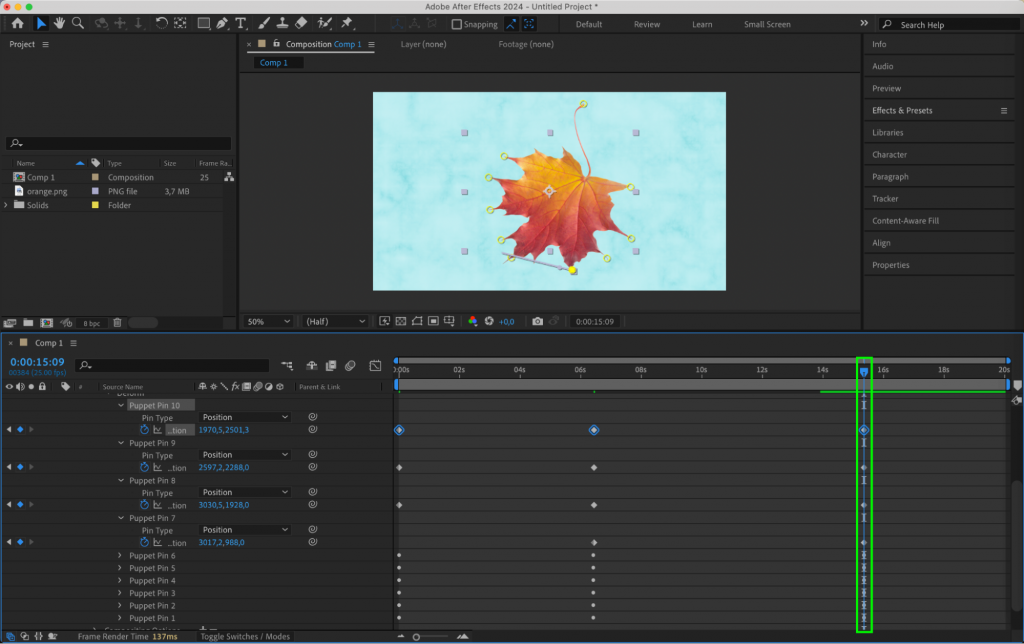Adjust the exposure value +0,0 control
Viewport: 1024px width, 644px height.
pyautogui.click(x=505, y=321)
